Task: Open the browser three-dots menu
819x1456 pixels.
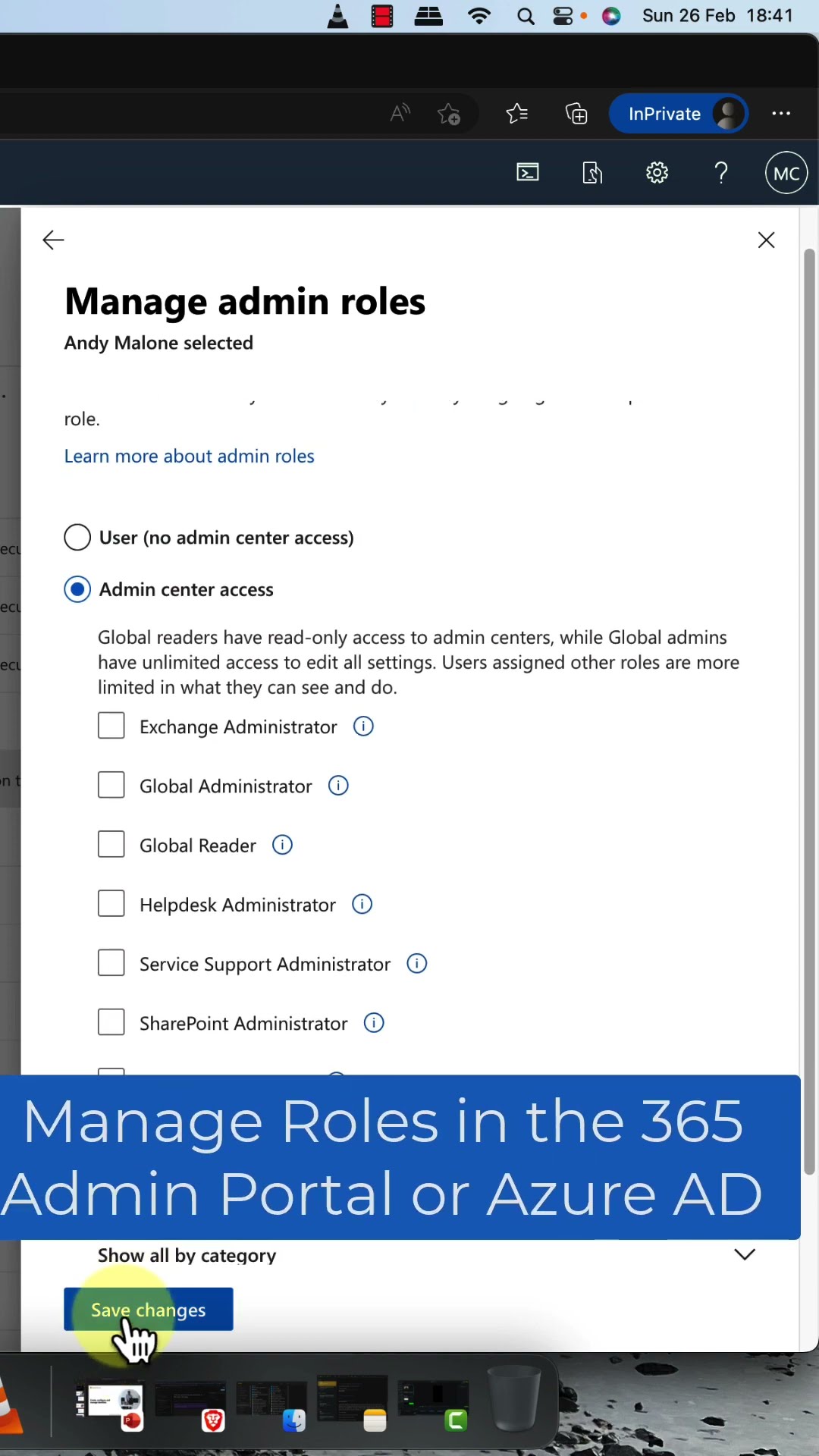Action: click(781, 114)
